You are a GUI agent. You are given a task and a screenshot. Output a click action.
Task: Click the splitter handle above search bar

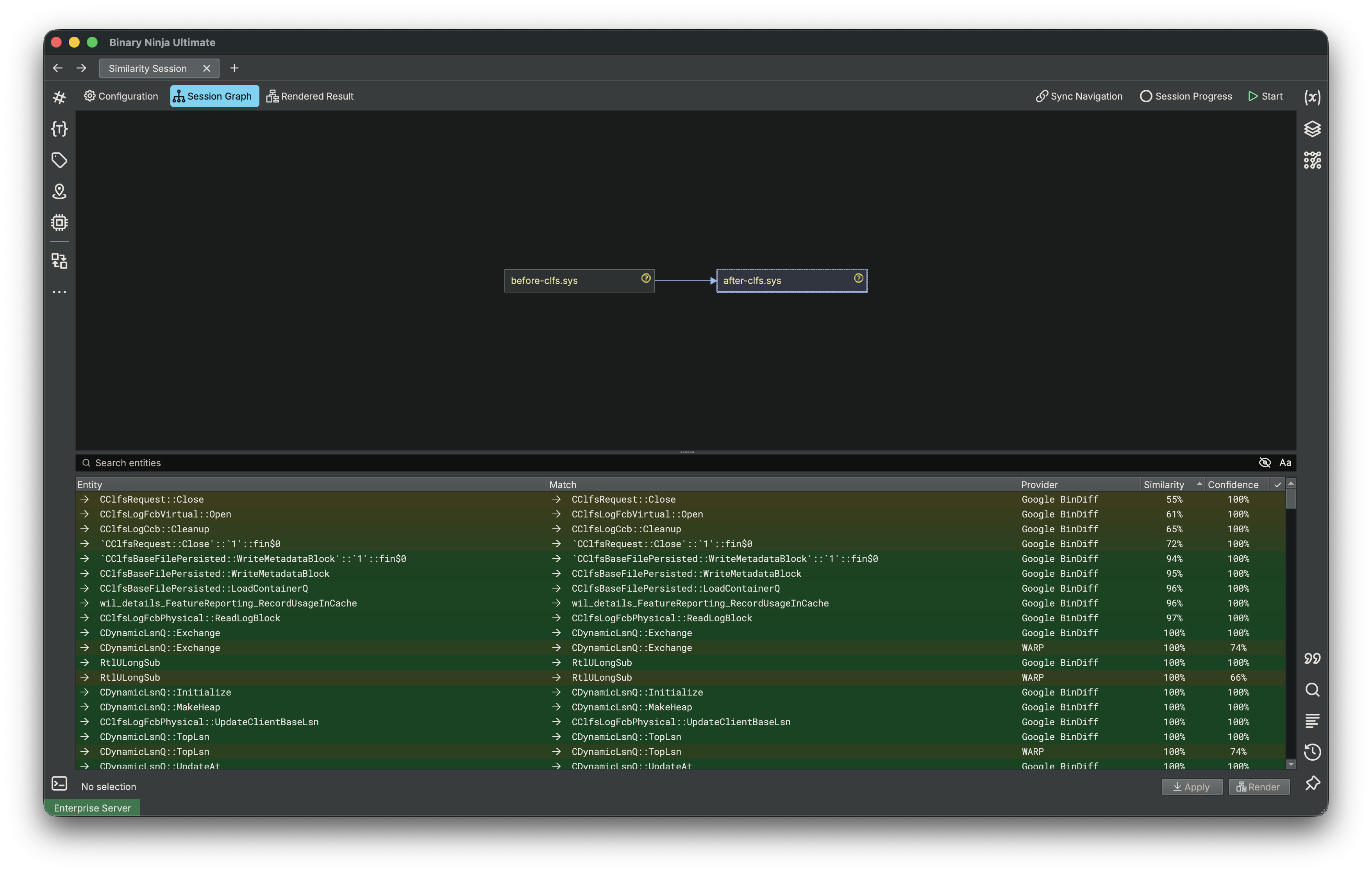pos(686,452)
